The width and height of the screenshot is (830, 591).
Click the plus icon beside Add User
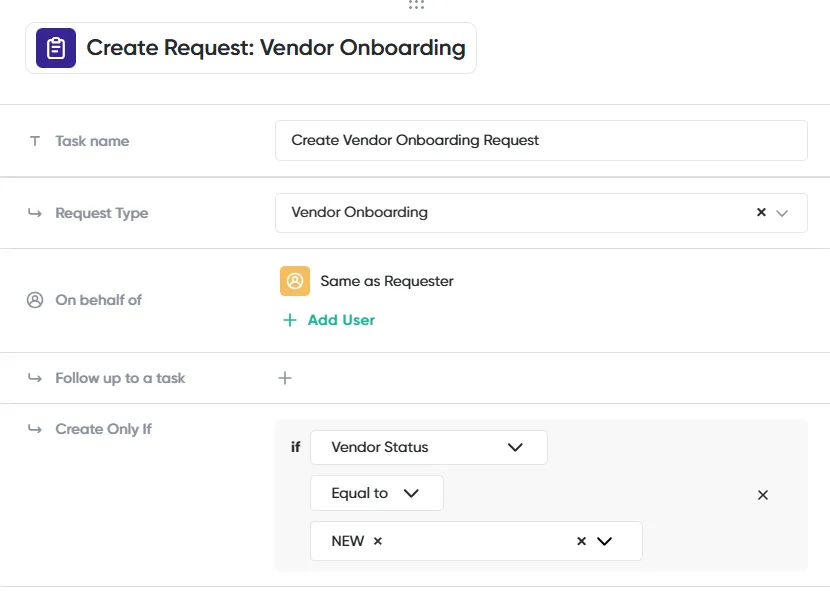pos(290,320)
